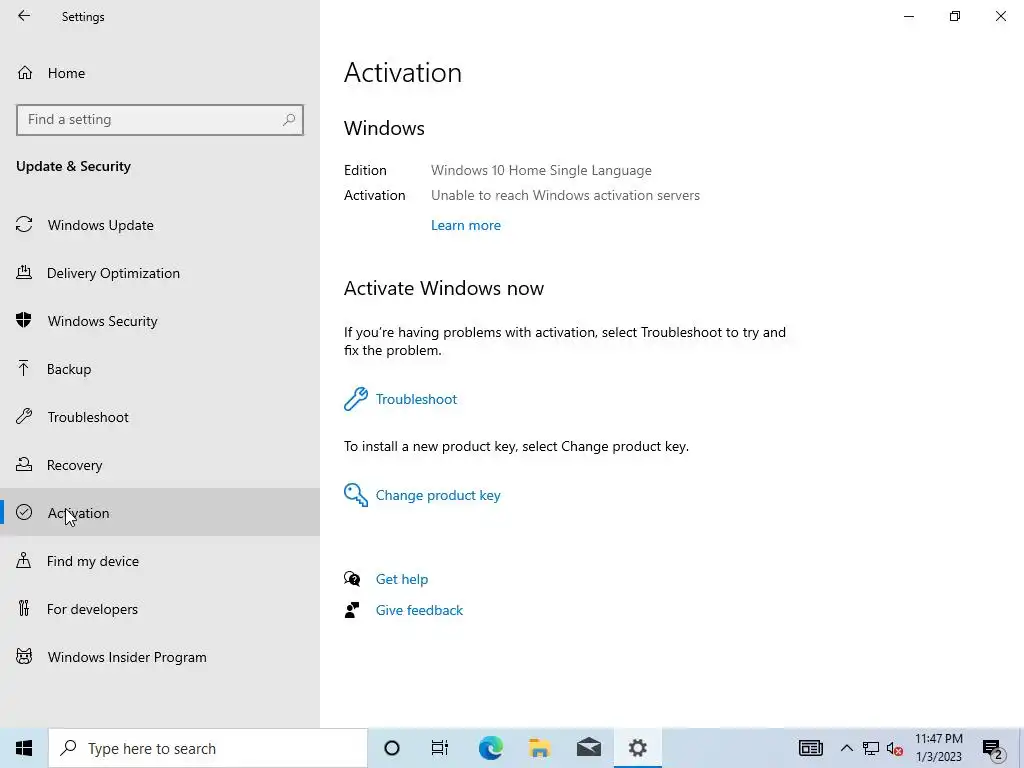
Task: Focus the Find a setting search box
Action: (160, 120)
